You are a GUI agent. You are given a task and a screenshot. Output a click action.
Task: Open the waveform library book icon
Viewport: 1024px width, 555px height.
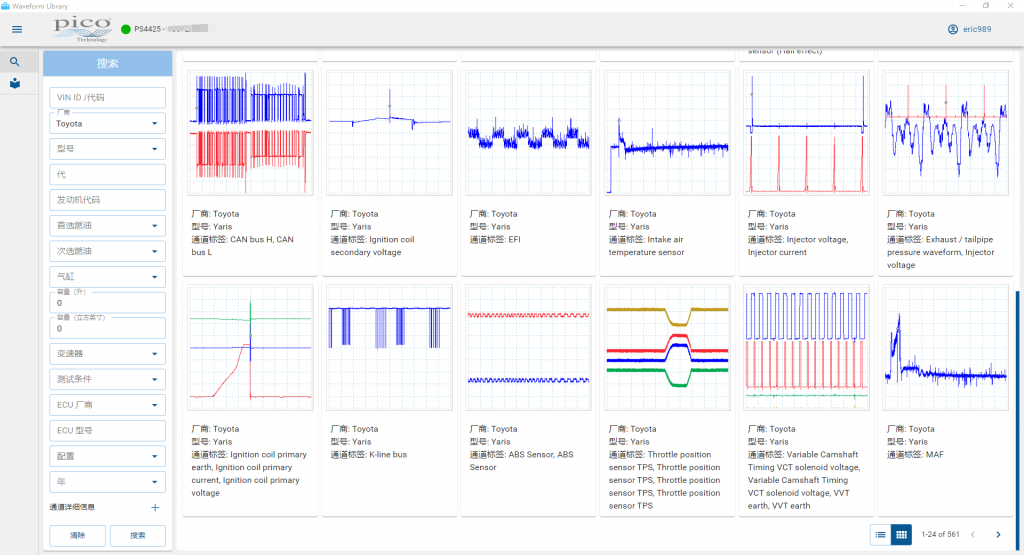15,84
